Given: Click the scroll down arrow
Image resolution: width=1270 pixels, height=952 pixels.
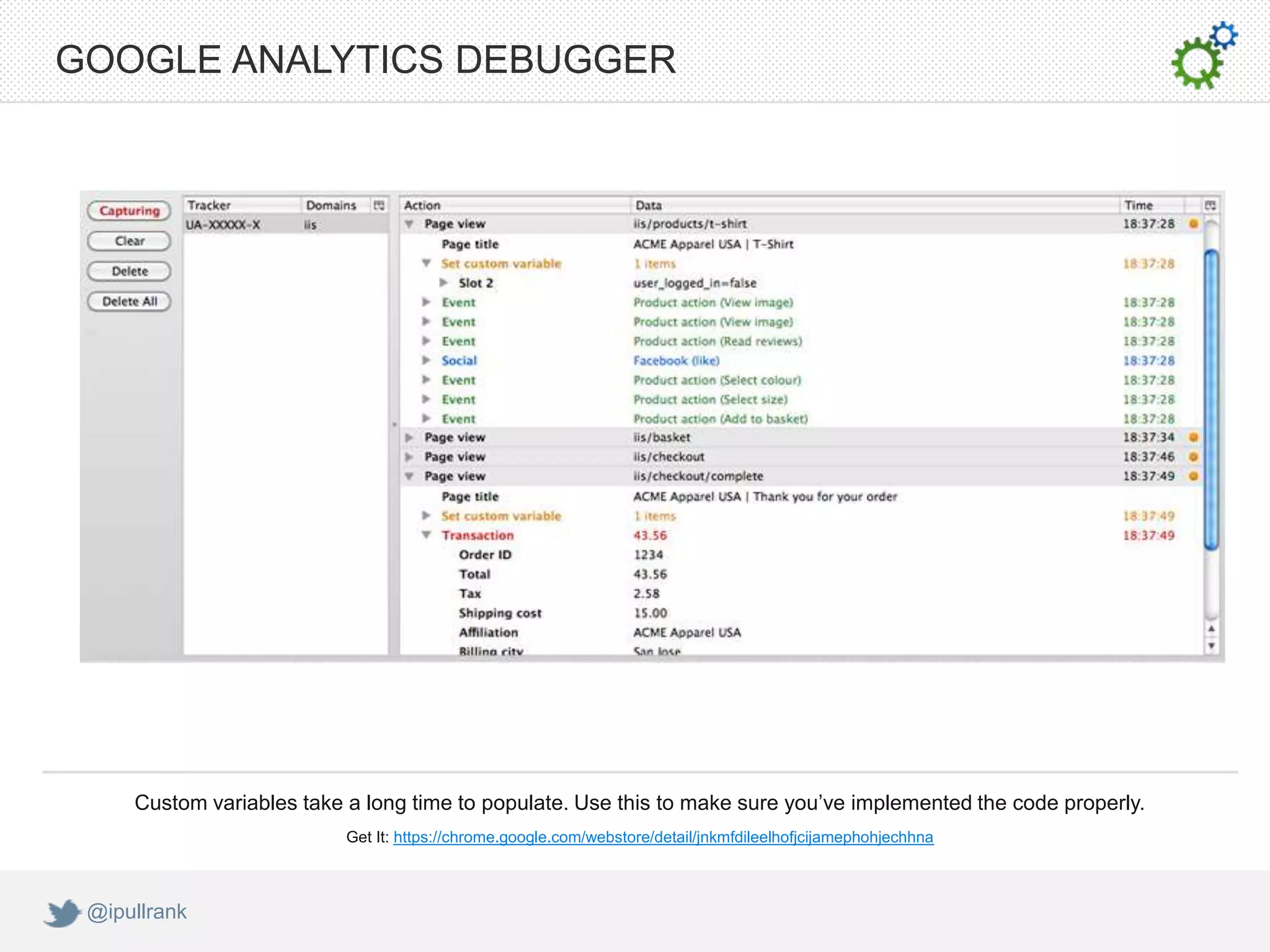Looking at the screenshot, I should (x=1211, y=646).
